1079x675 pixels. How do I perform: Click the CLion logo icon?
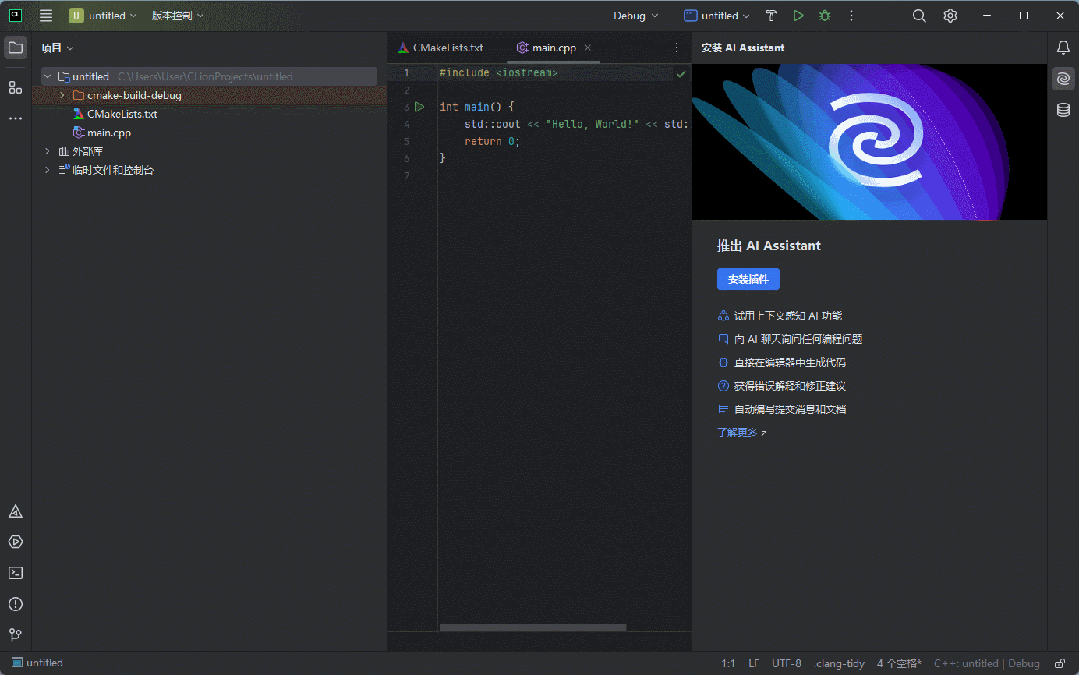click(15, 15)
